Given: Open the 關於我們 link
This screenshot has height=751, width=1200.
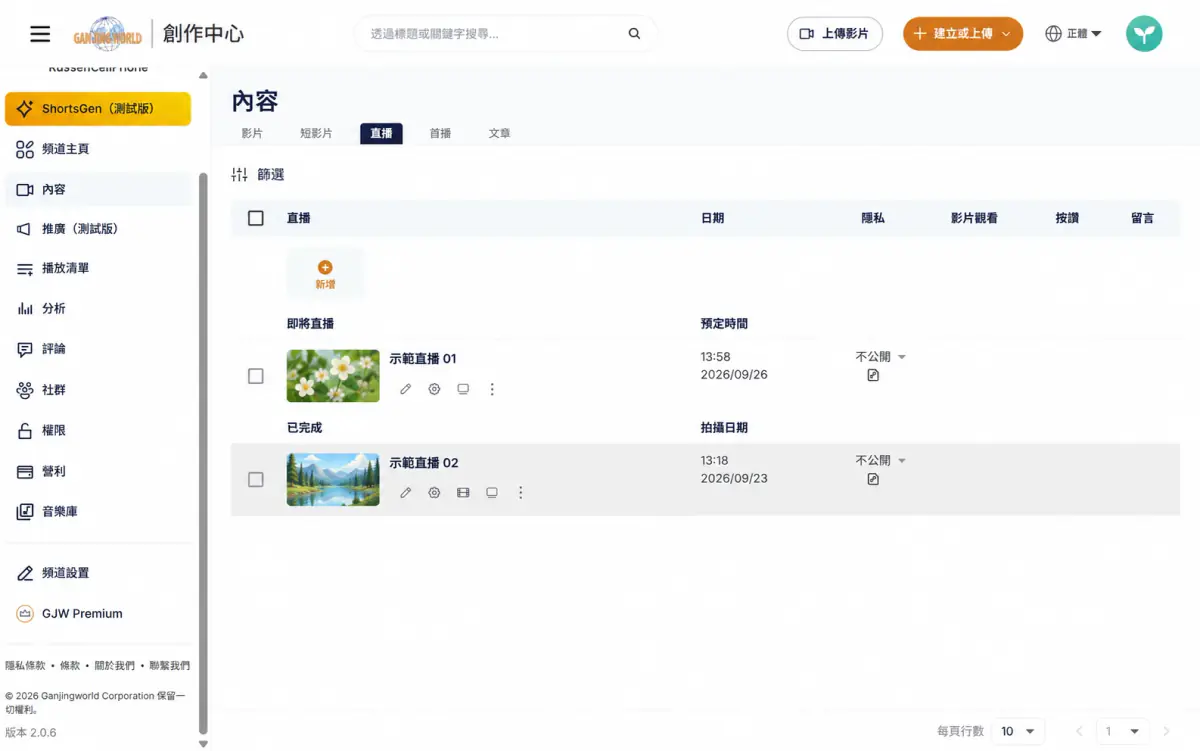Looking at the screenshot, I should pyautogui.click(x=114, y=666).
